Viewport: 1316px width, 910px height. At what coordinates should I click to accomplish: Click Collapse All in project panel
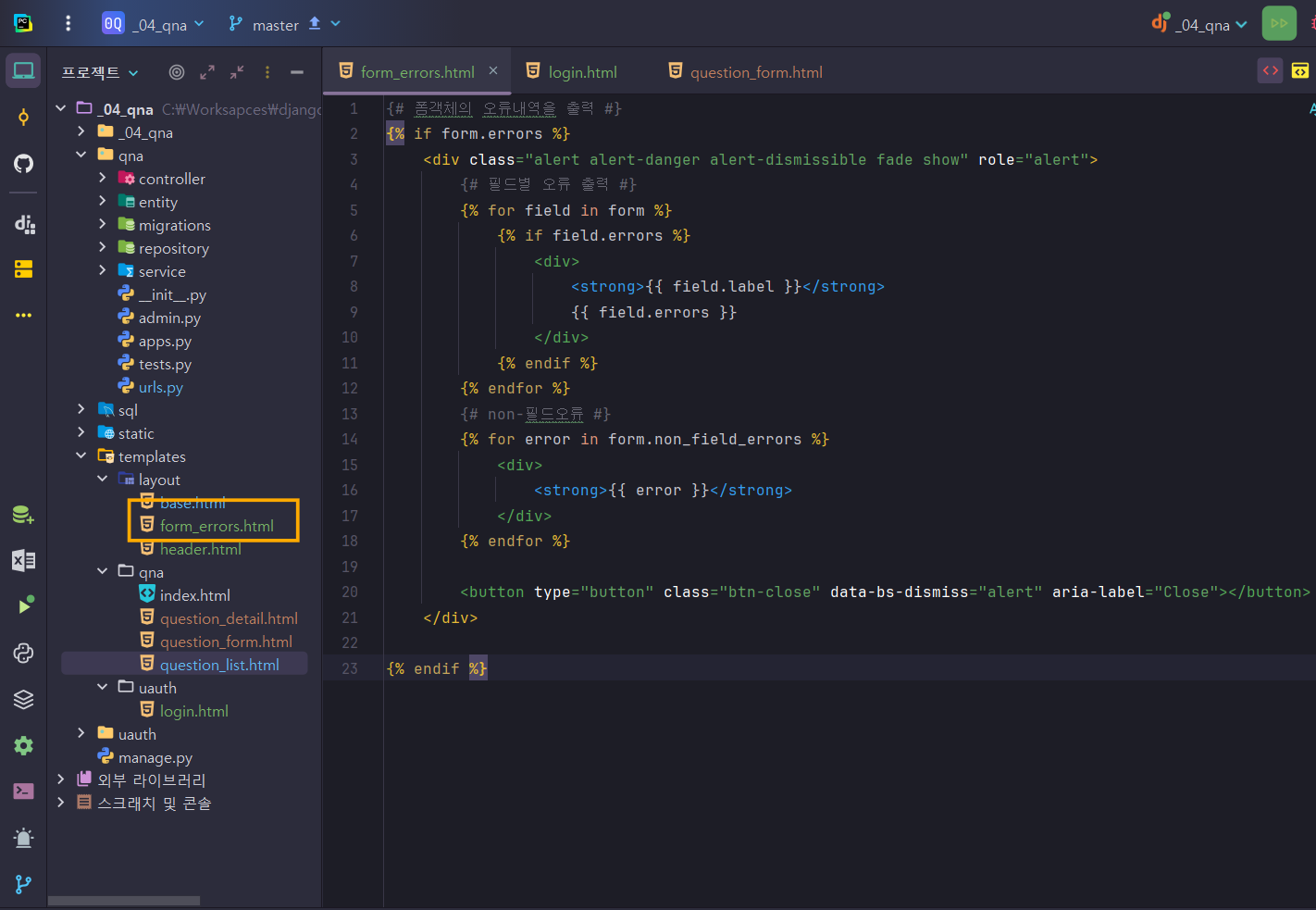237,71
